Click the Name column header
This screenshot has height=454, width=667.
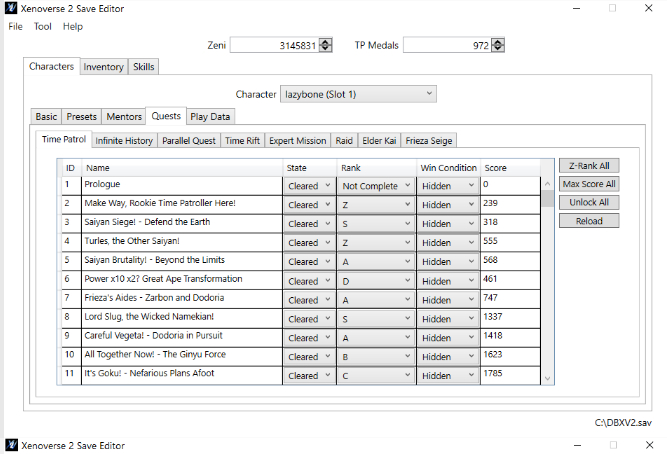[x=182, y=168]
